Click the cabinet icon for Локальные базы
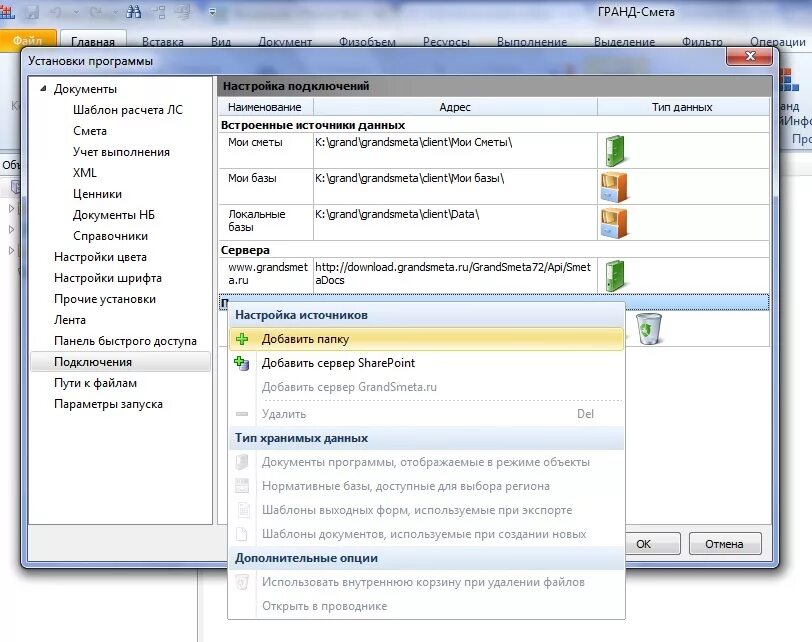 [x=614, y=223]
